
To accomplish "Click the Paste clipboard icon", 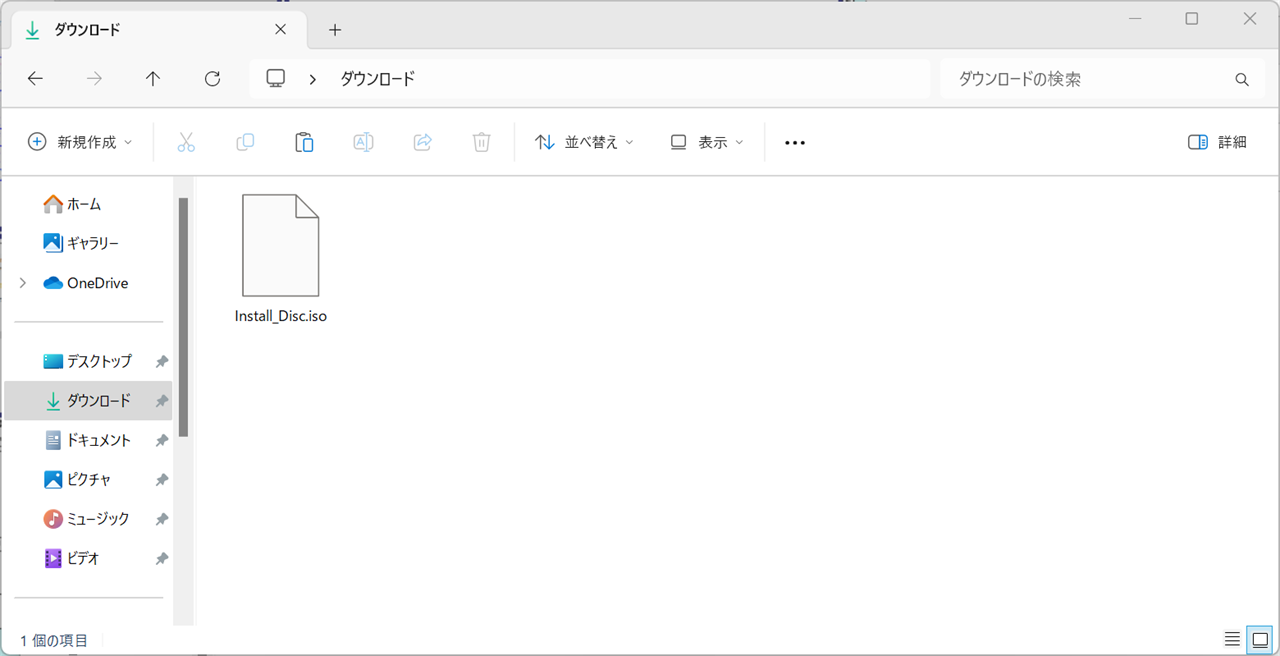I will (x=304, y=142).
